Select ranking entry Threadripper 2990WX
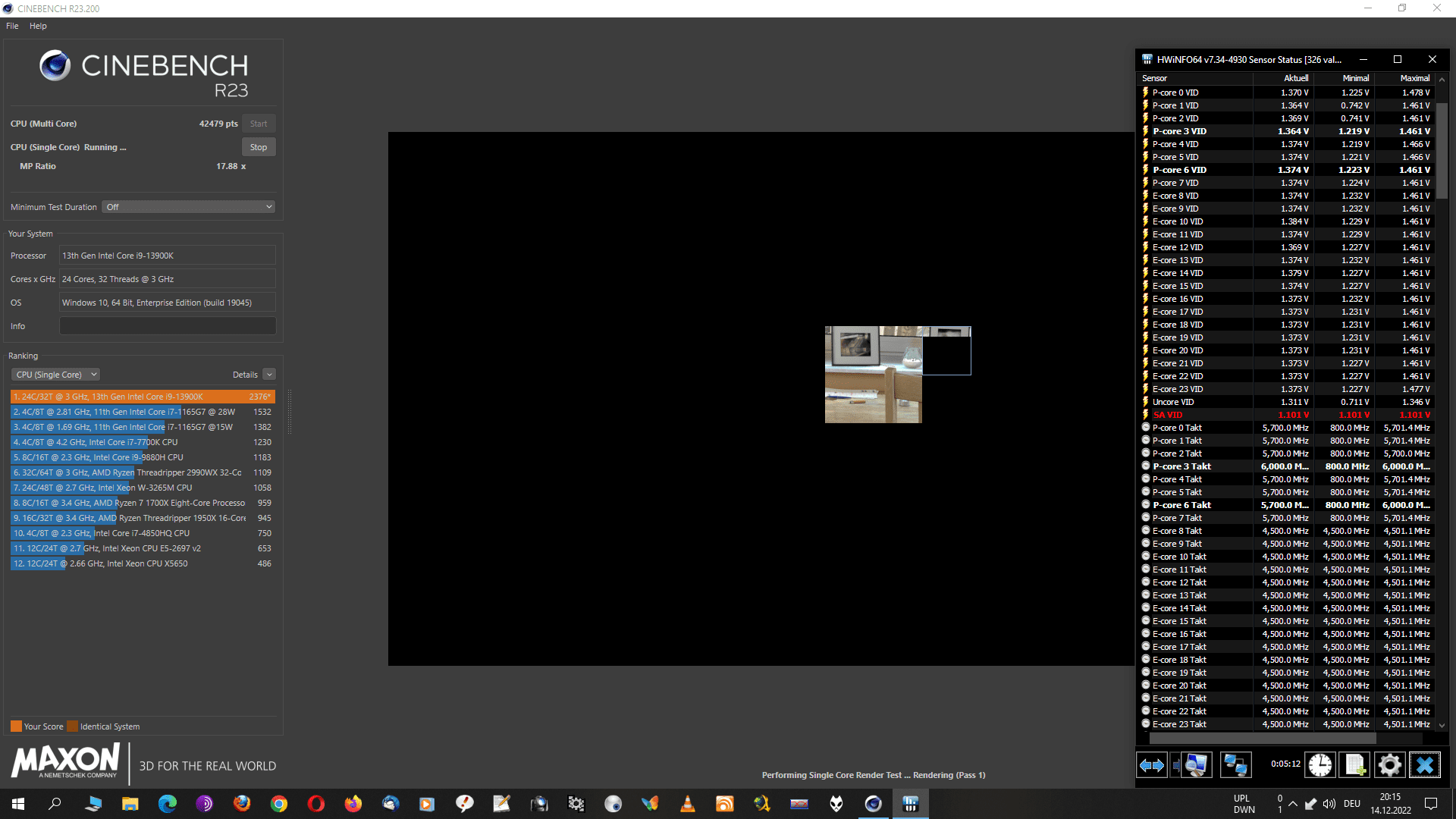 click(143, 472)
